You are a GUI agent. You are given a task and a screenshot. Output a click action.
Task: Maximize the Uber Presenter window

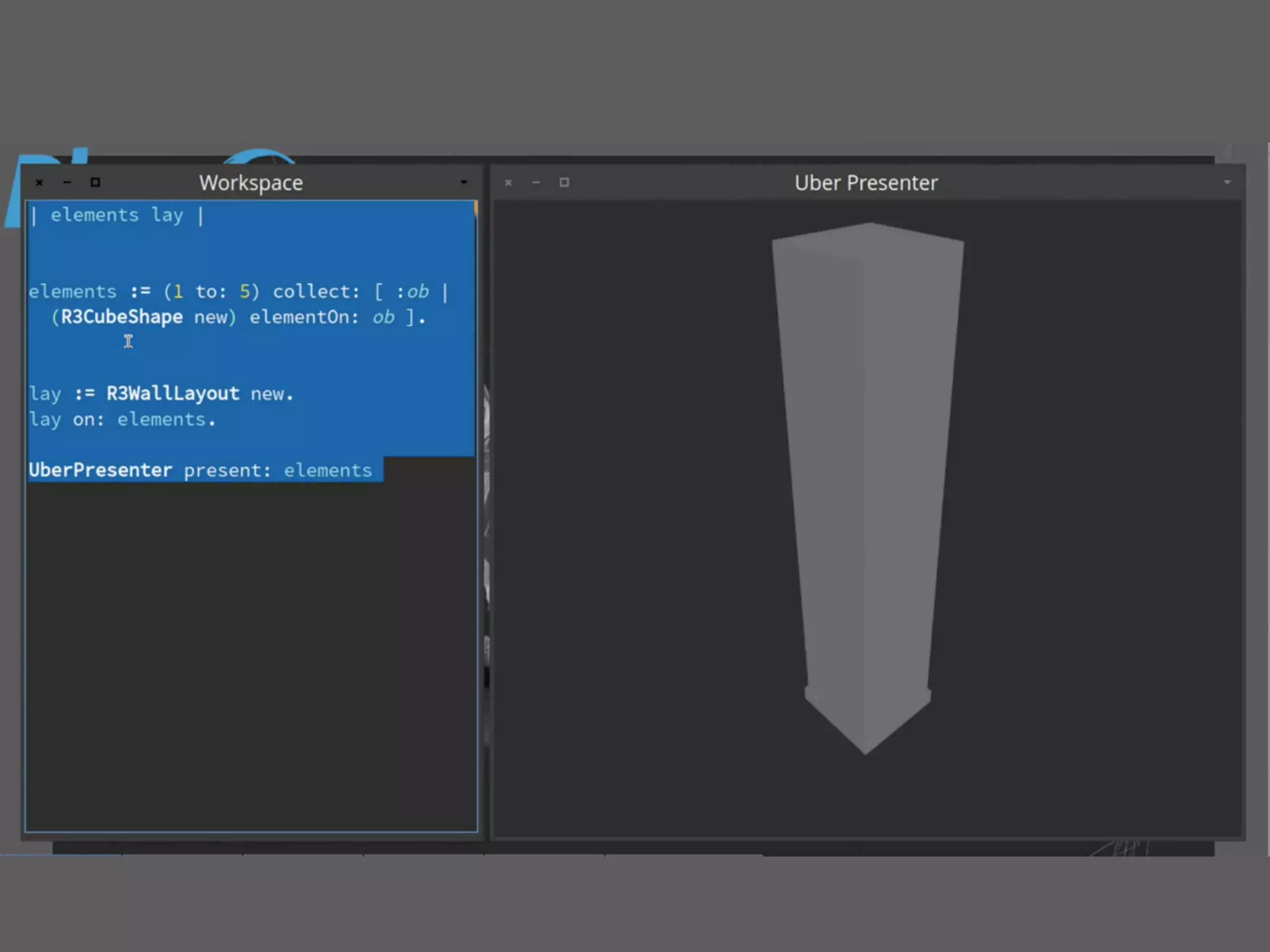pyautogui.click(x=564, y=182)
